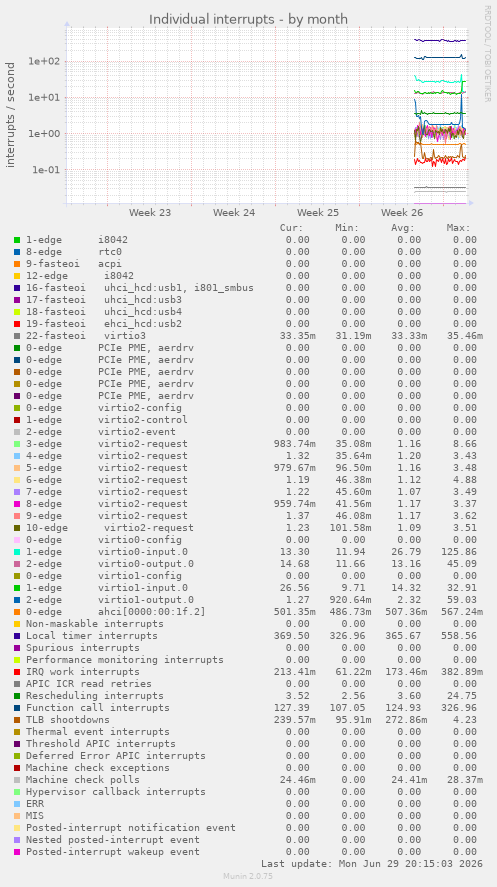Click the Week 24 axis label
This screenshot has width=497, height=887.
(x=234, y=213)
